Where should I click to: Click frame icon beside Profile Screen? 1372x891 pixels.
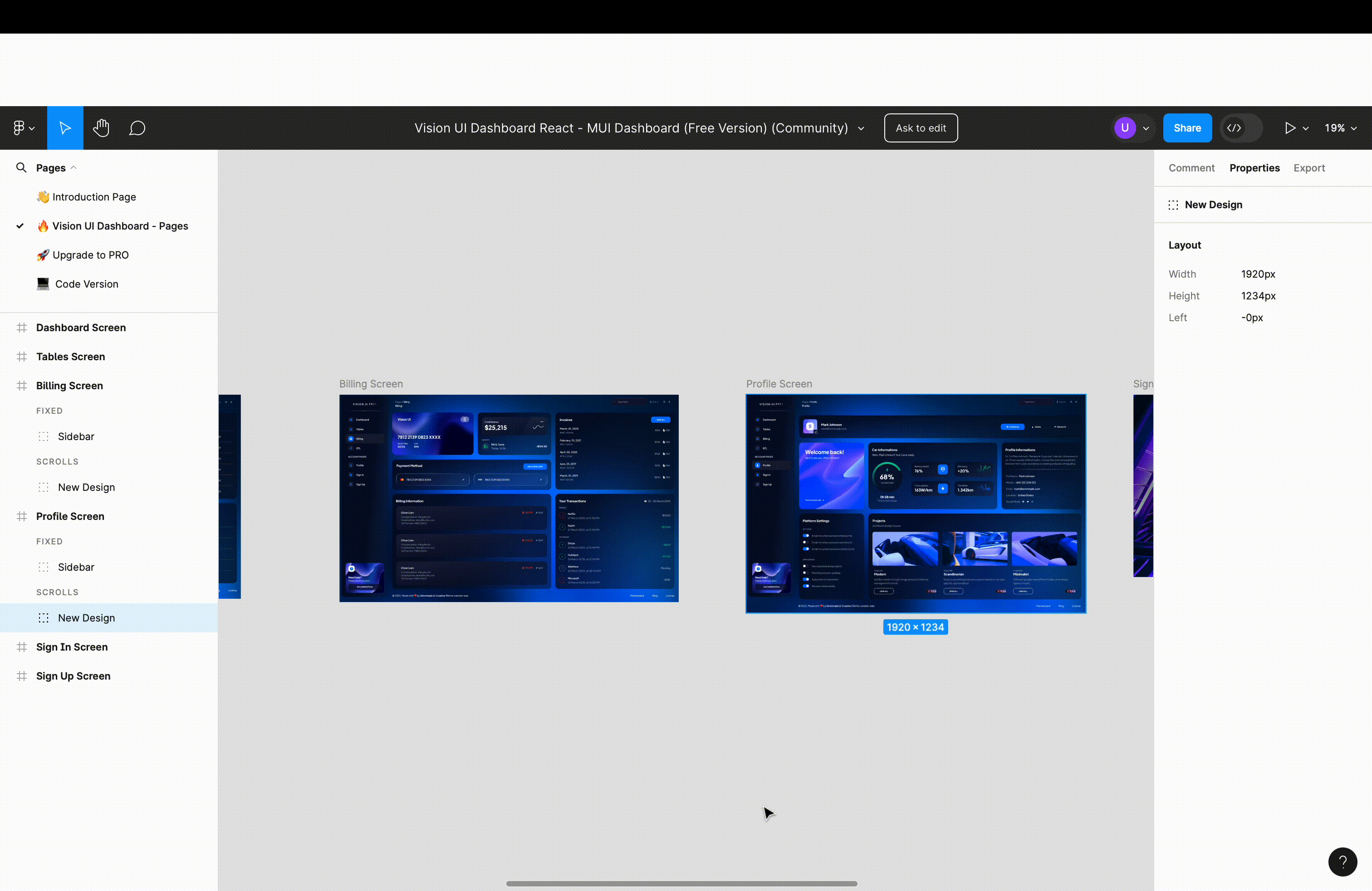click(x=22, y=516)
